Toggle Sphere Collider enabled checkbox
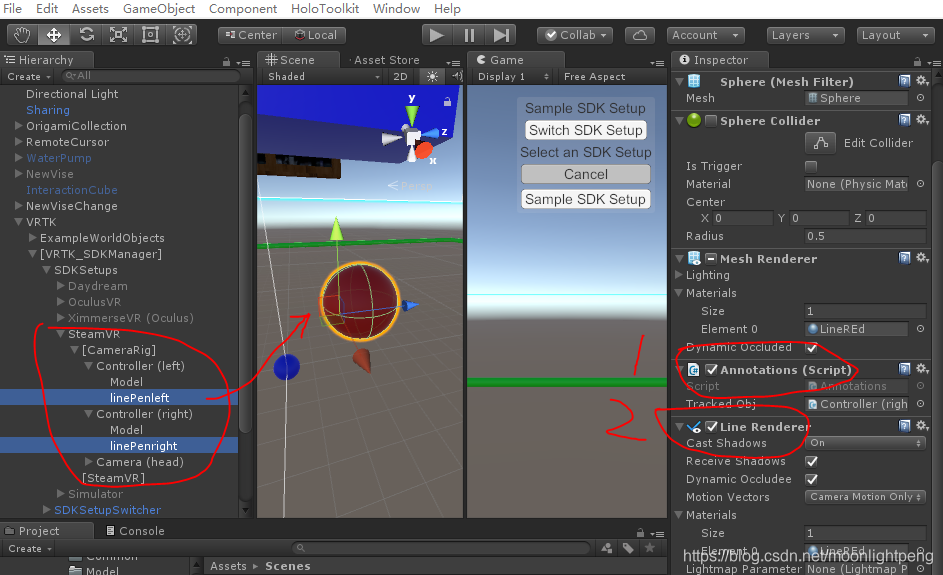The image size is (943, 575). [711, 121]
